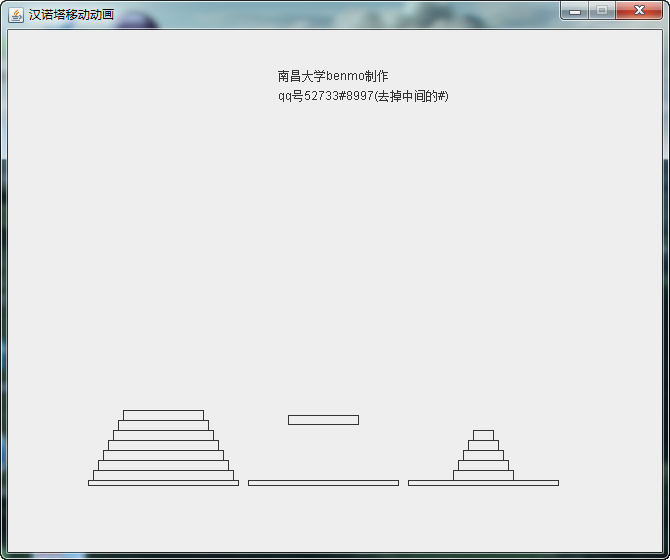
Task: Close the 汉诺塔移动动画 window
Action: pyautogui.click(x=638, y=11)
